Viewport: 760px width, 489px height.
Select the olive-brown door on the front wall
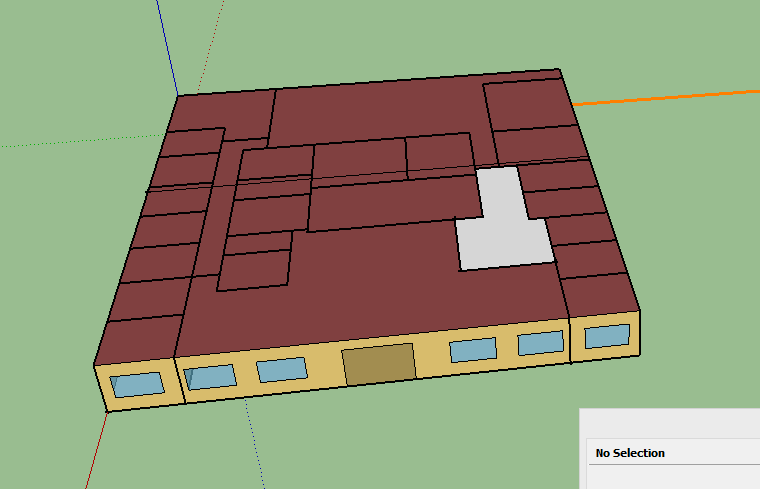click(x=379, y=364)
